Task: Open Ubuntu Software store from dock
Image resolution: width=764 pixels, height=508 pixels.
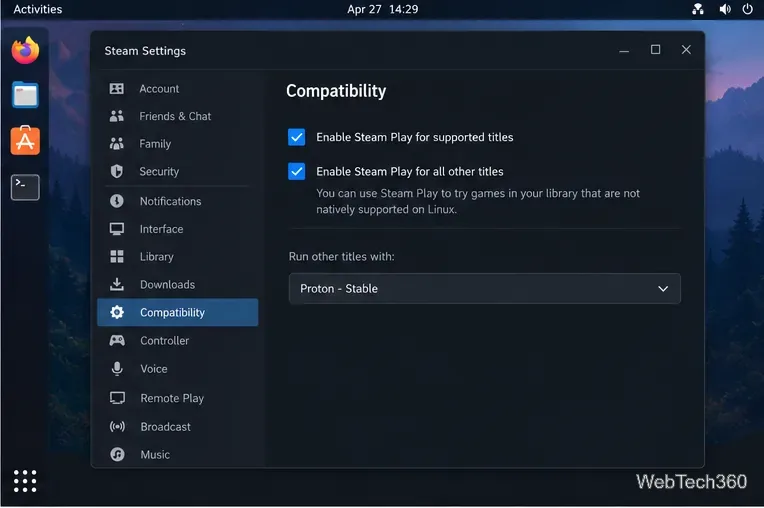Action: pos(25,141)
